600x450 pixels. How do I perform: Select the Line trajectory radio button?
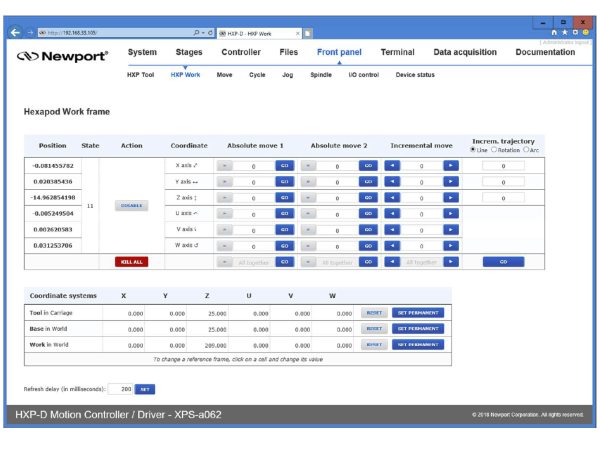click(x=475, y=151)
